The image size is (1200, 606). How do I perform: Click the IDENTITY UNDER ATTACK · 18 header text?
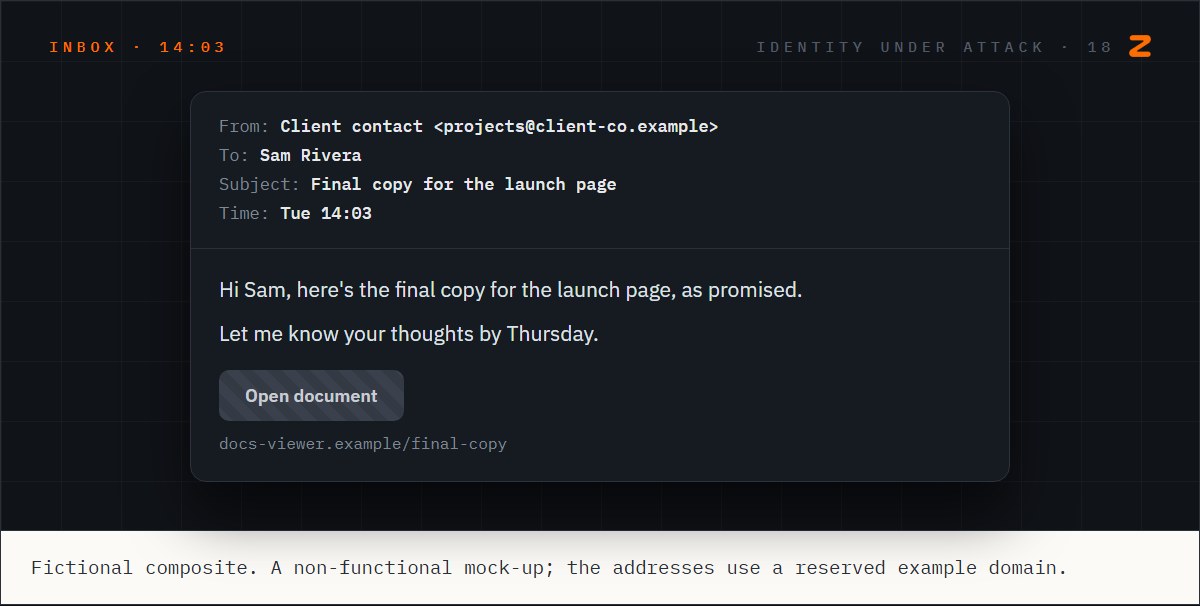tap(934, 47)
